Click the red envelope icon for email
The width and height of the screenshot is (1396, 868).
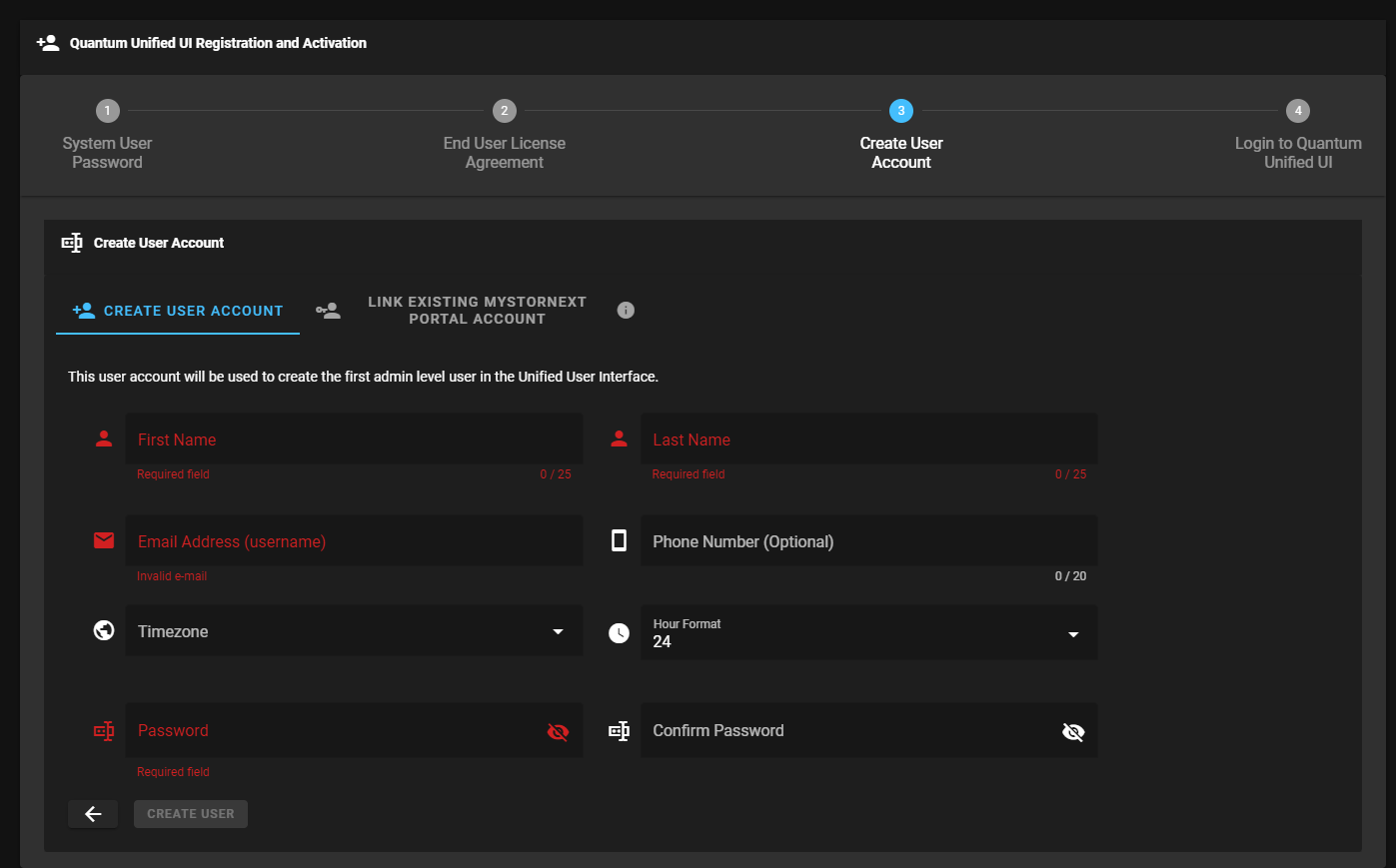(104, 540)
